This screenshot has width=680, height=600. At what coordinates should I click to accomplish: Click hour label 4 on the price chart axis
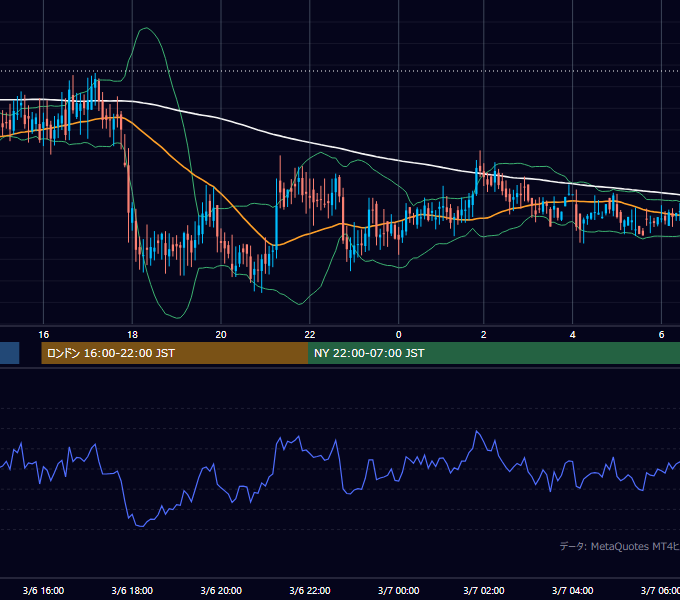coord(572,335)
